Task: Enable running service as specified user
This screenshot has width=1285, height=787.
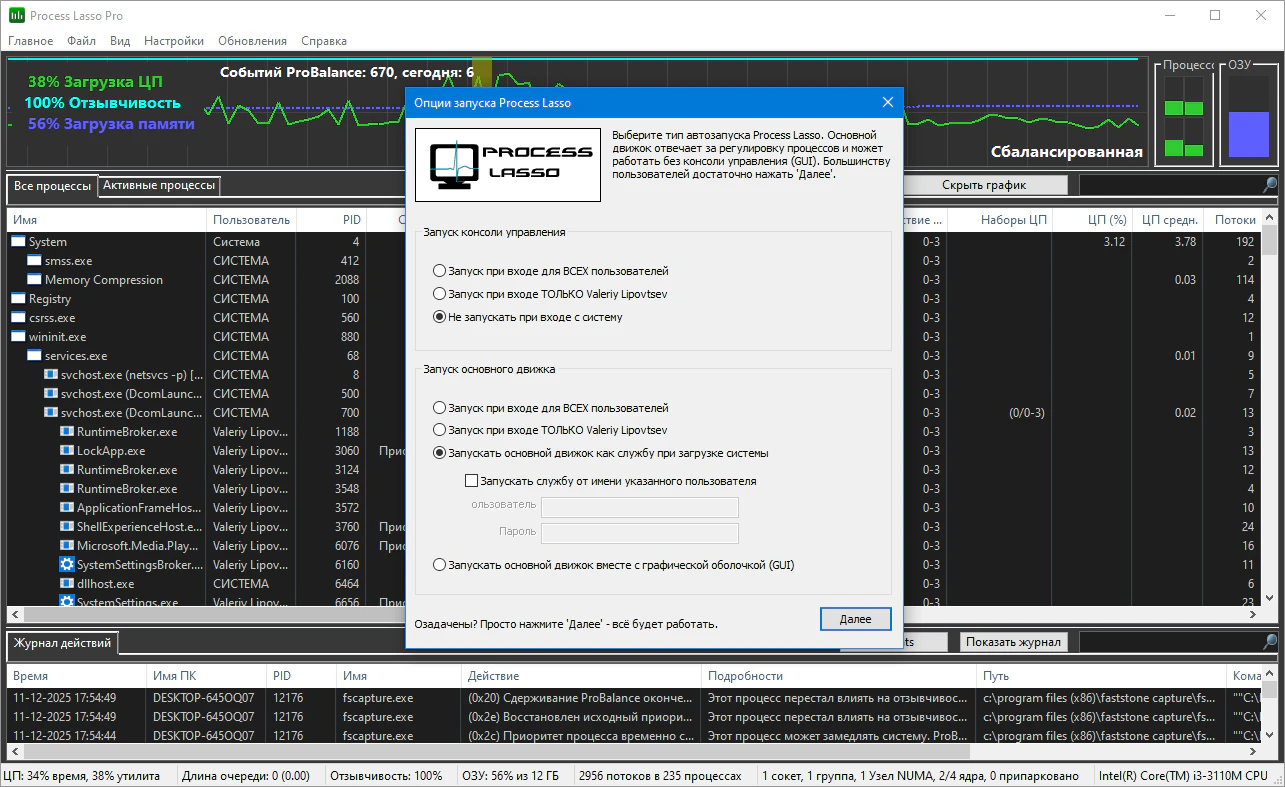Action: pos(472,481)
